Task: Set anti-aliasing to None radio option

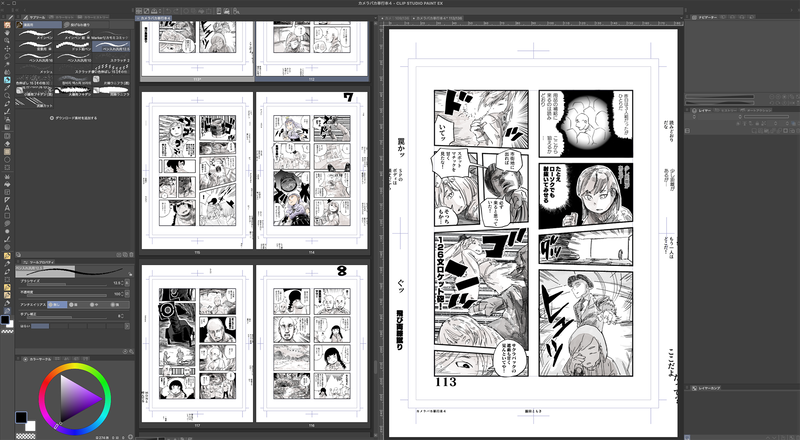Action: pos(57,305)
